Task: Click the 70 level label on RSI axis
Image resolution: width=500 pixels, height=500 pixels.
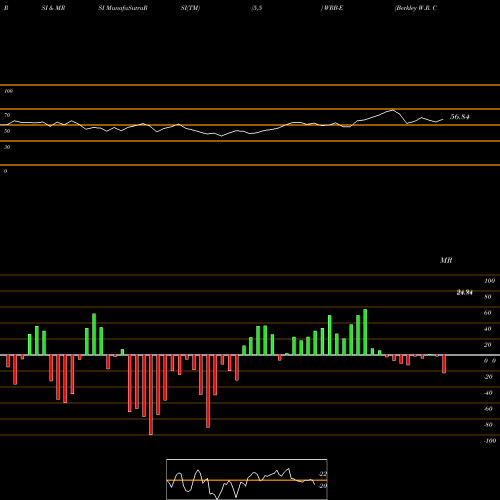Action: 7,115
